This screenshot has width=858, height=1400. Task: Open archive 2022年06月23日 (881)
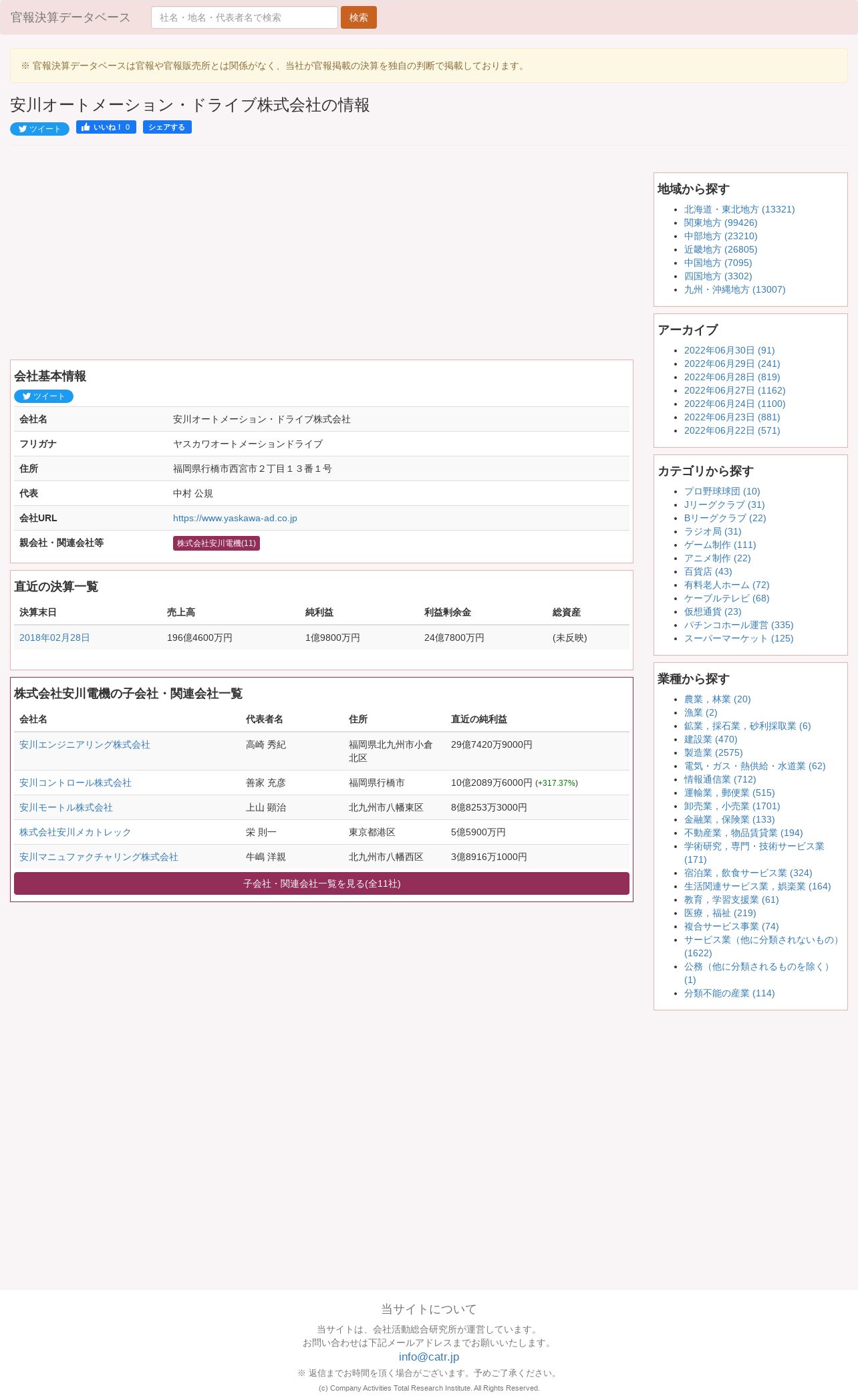732,417
